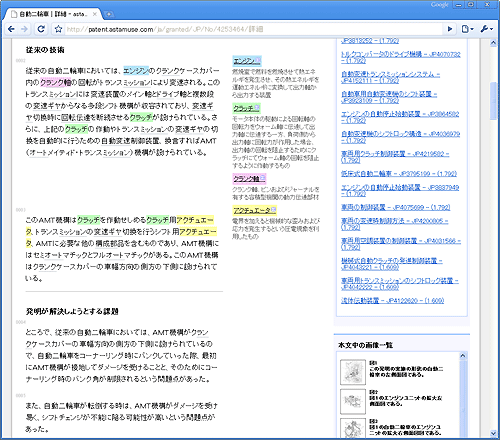Click the page scrollbar down arrow
Image resolution: width=500 pixels, height=440 pixels.
click(493, 434)
